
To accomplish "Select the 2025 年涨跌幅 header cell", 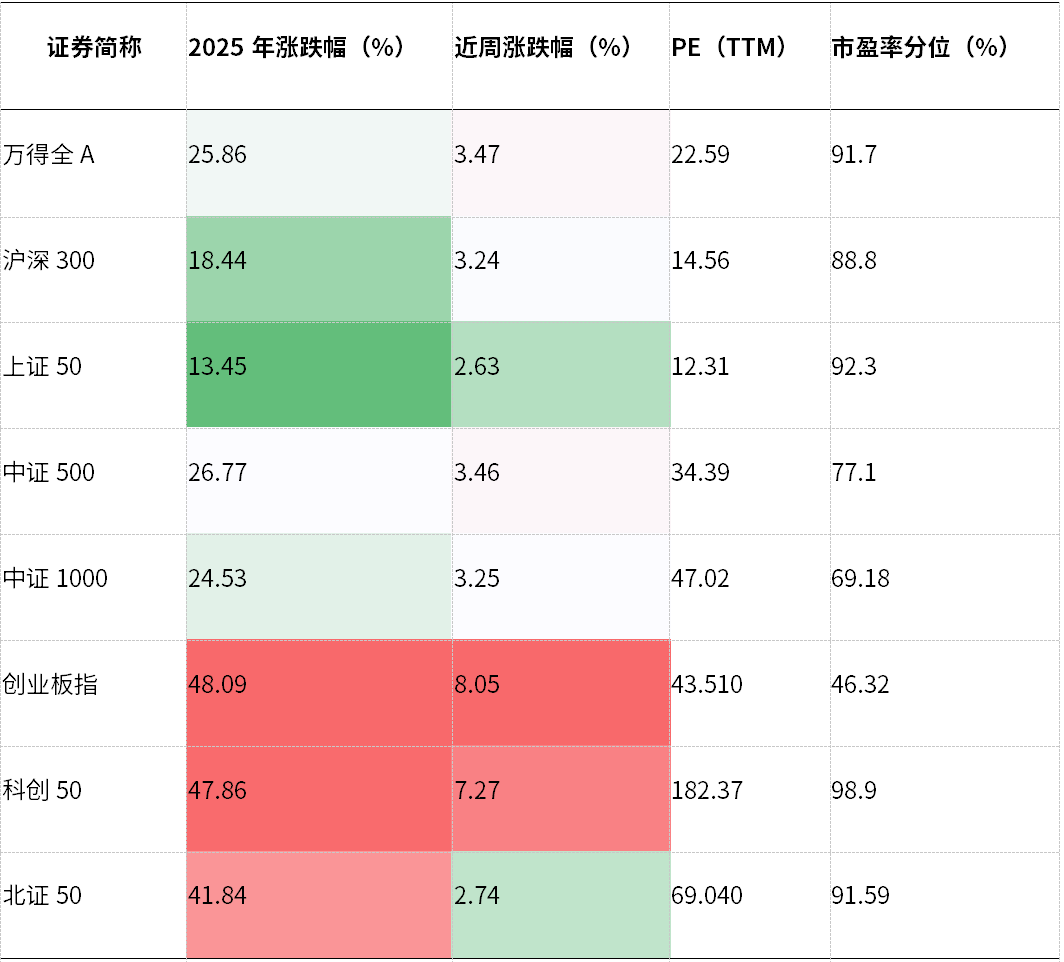I will 295,48.
